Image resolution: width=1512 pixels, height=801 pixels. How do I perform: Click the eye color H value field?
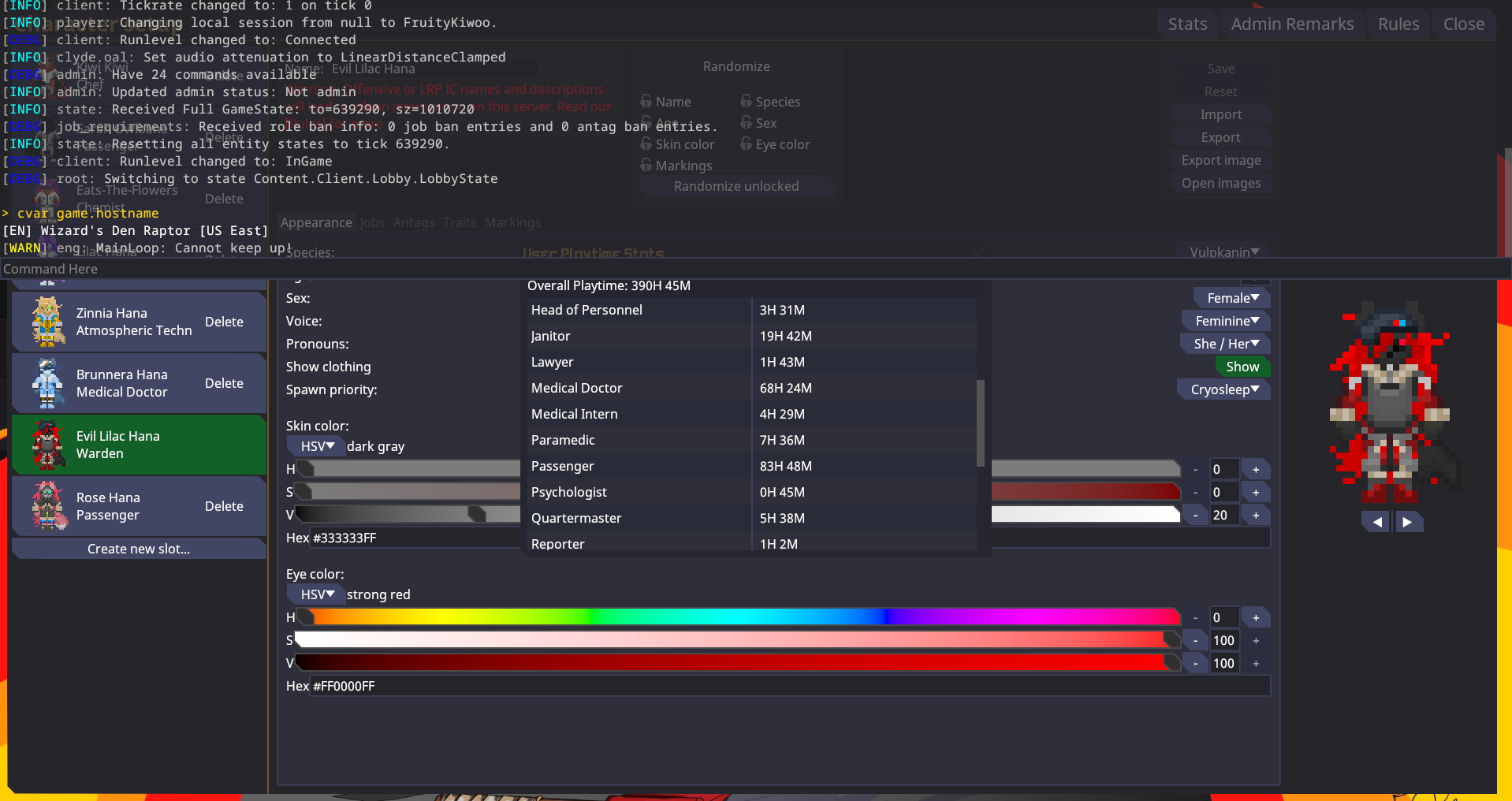[1223, 618]
